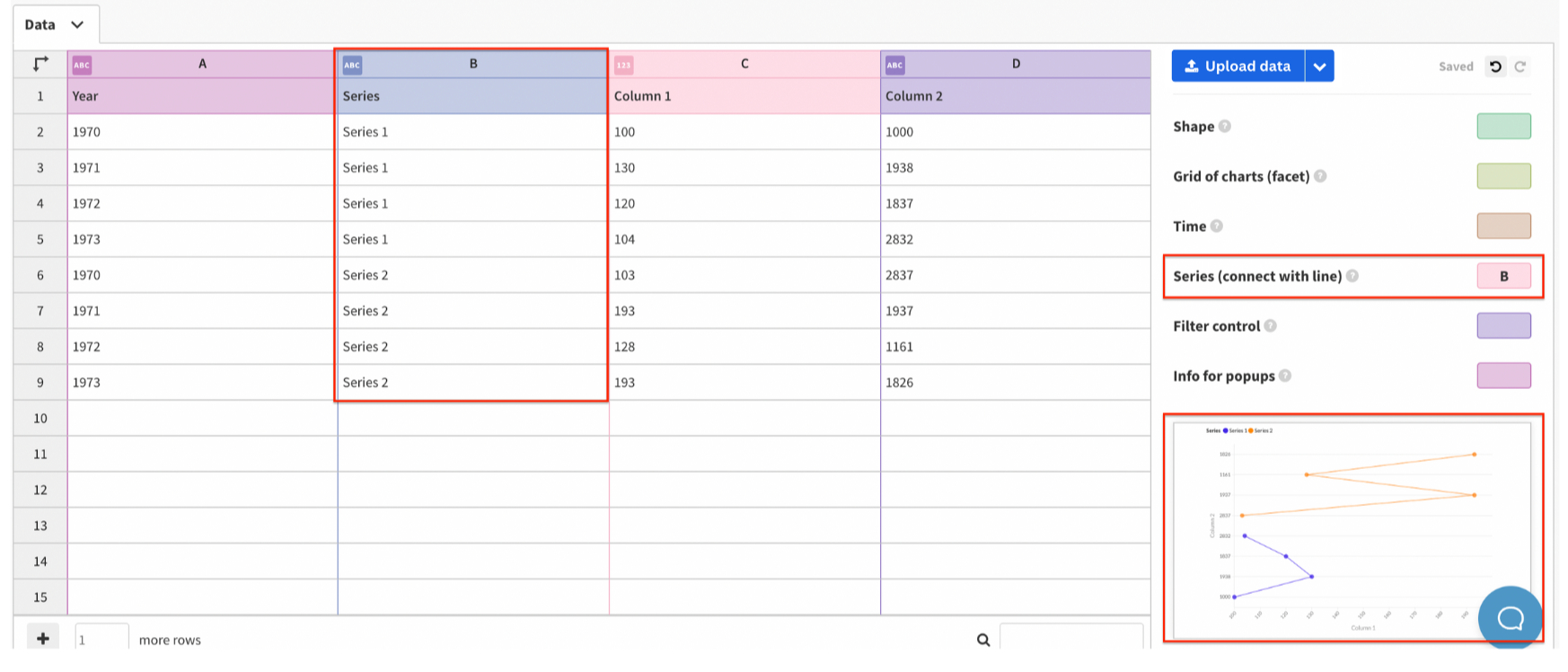Click the ABC type icon on column B

click(x=352, y=65)
